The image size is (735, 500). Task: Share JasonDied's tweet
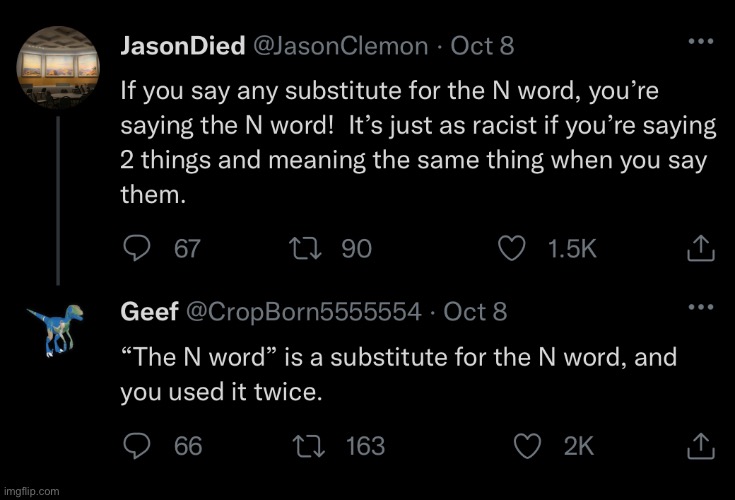[x=701, y=248]
